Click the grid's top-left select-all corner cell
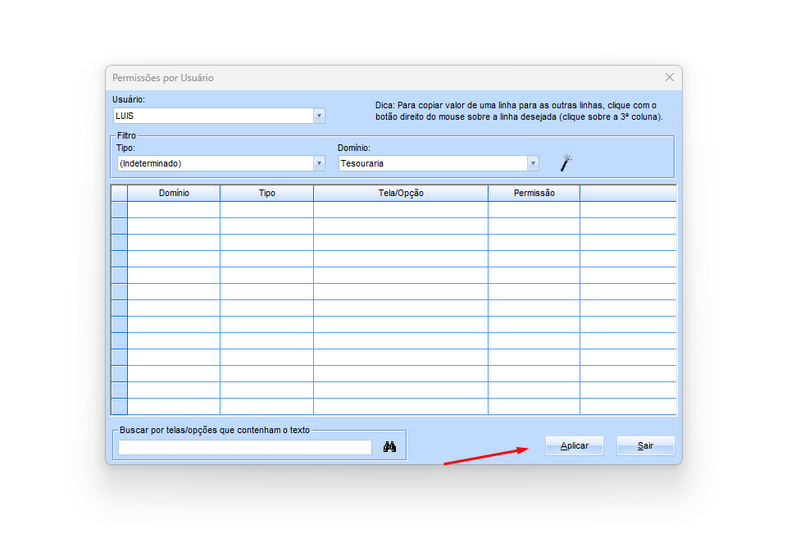Viewport: 800px width, 534px height. click(x=119, y=193)
